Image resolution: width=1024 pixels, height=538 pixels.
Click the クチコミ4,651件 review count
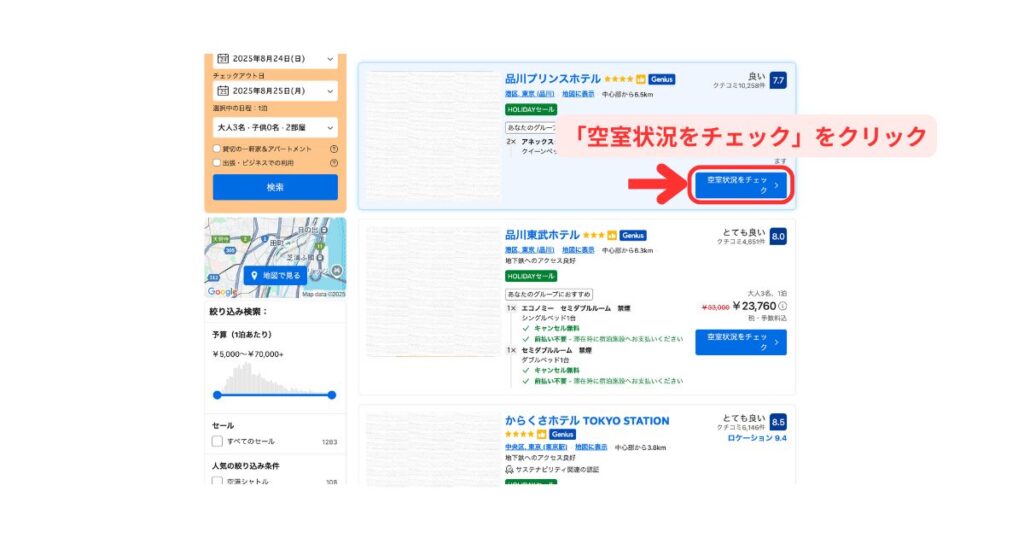click(741, 242)
